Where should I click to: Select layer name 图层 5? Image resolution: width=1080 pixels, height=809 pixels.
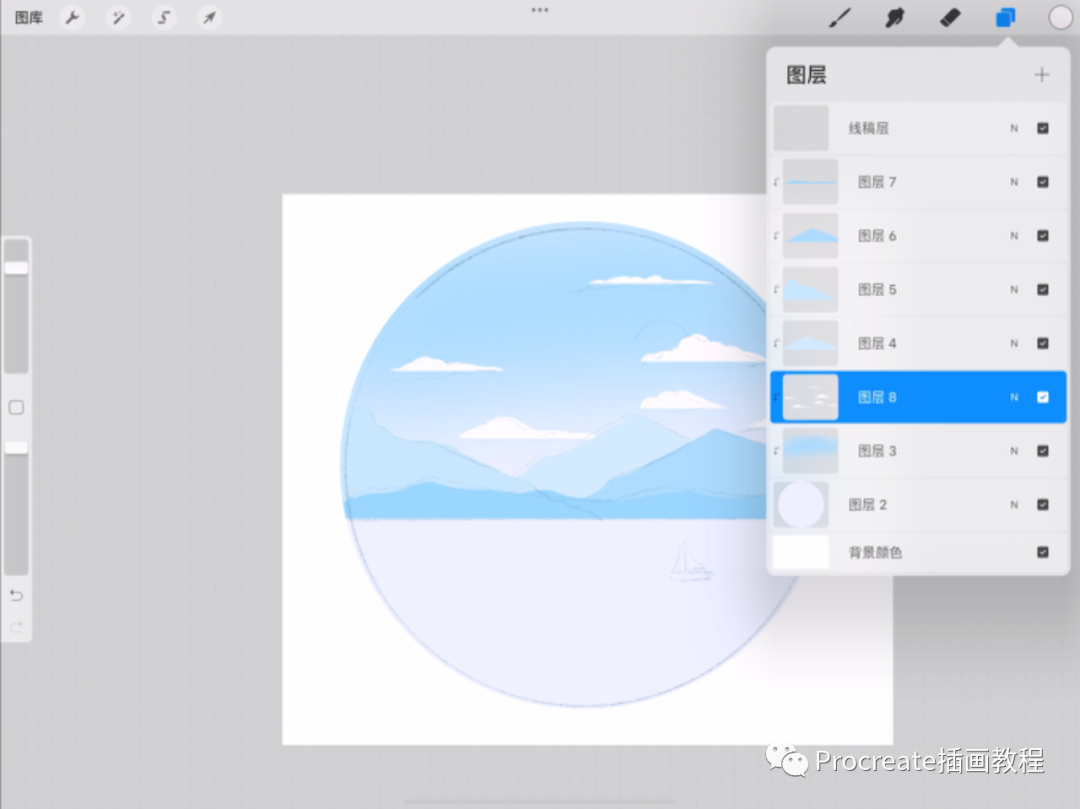pyautogui.click(x=877, y=289)
